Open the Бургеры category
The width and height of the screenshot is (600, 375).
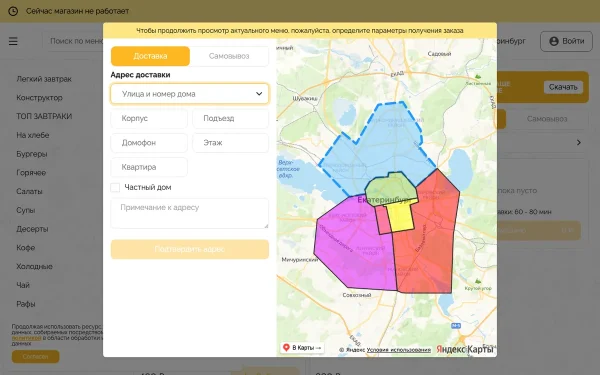point(32,154)
